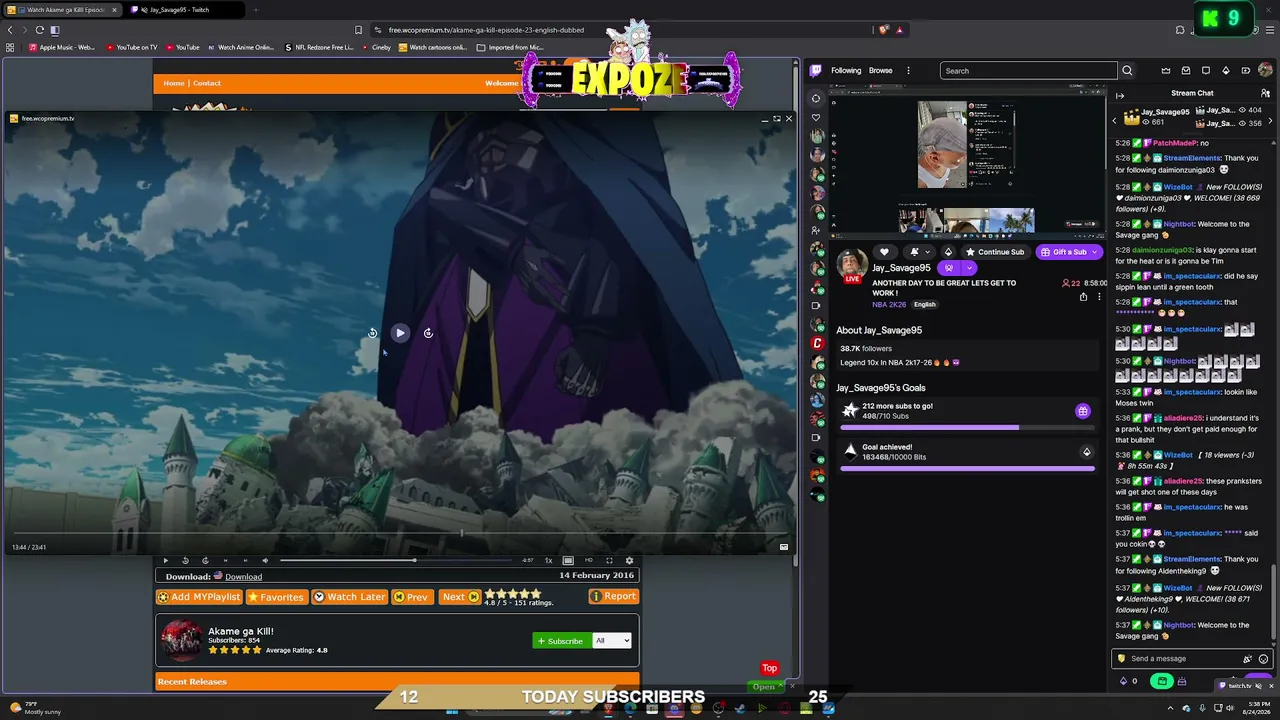
Task: Open the NFL Redzone bookmark
Action: [319, 47]
